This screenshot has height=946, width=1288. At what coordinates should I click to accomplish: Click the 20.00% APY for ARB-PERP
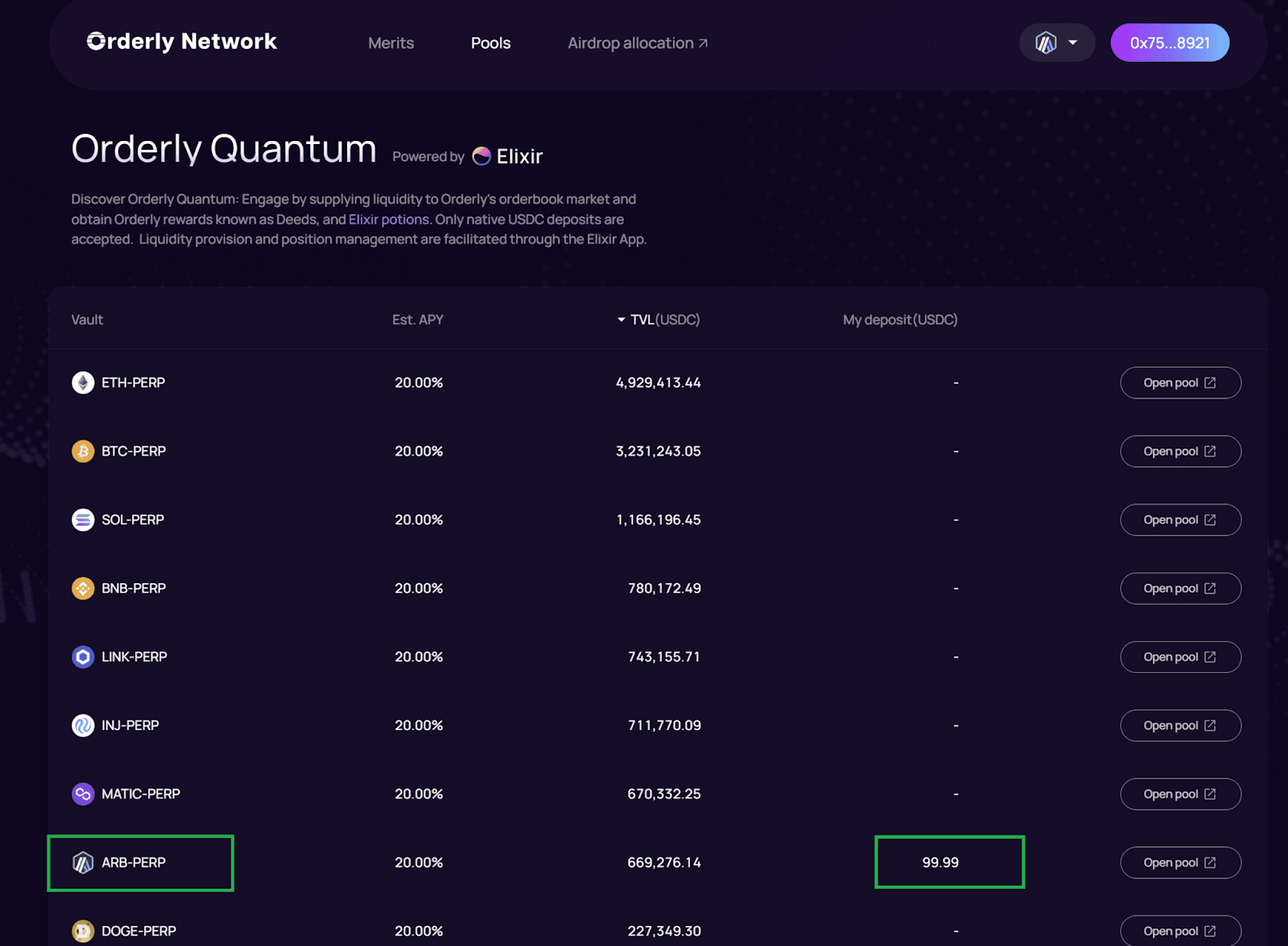point(419,862)
